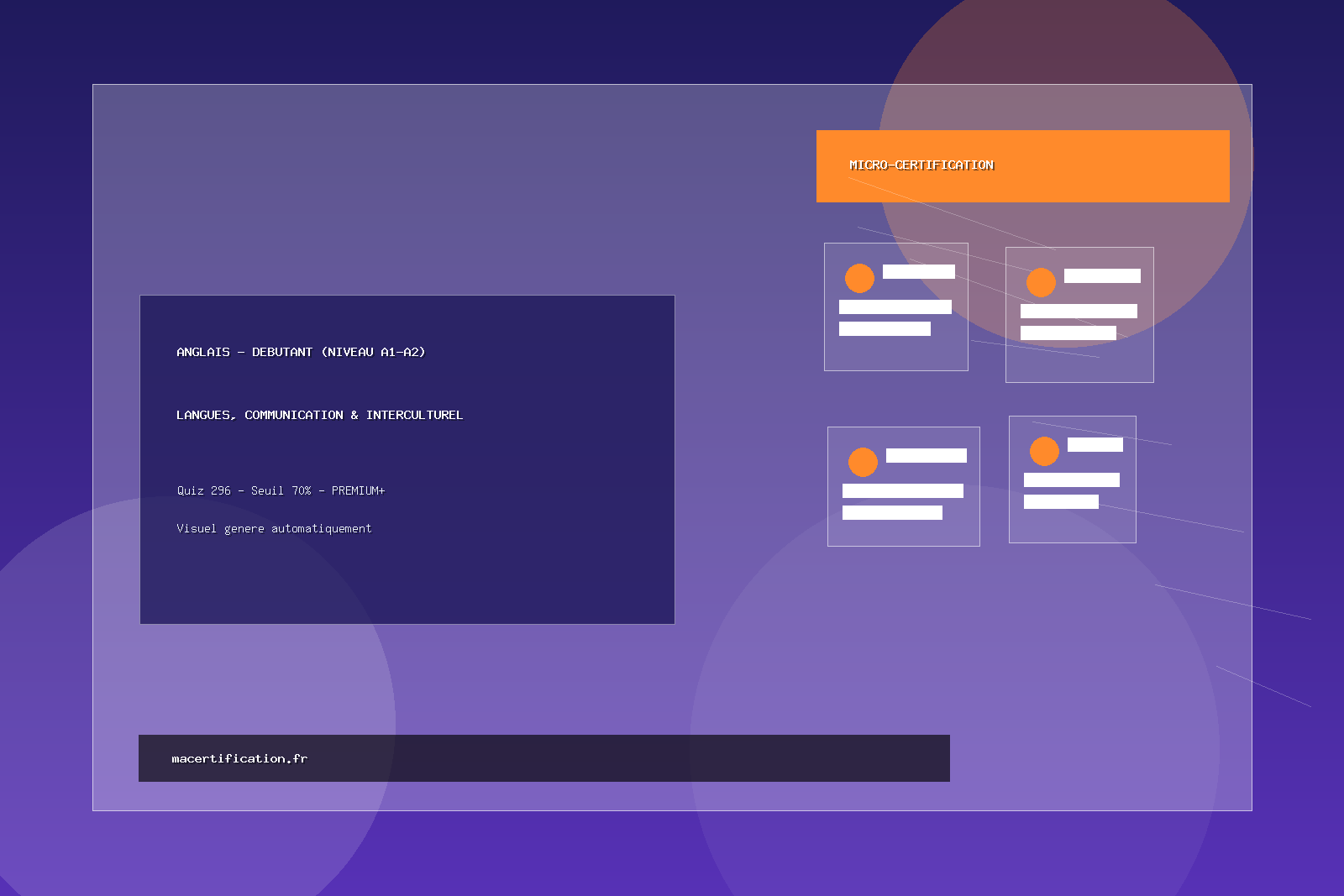
Task: Click the orange circle in the top-left card
Action: point(859,278)
